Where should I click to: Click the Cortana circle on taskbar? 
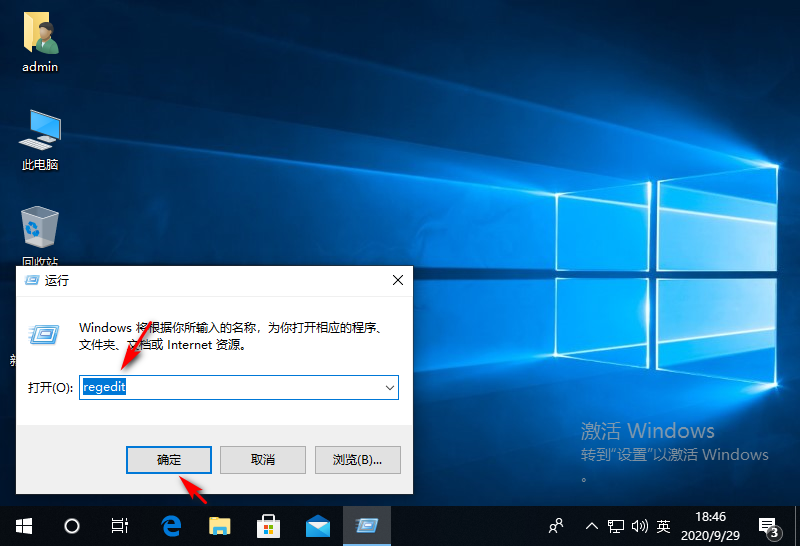[x=72, y=525]
